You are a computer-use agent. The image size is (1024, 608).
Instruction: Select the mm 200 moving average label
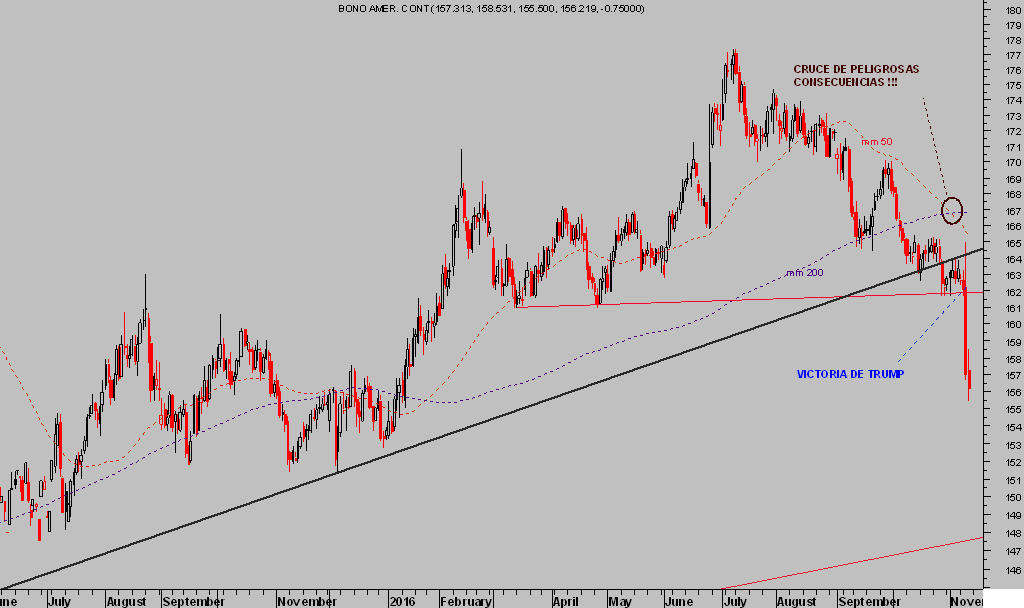tap(804, 272)
